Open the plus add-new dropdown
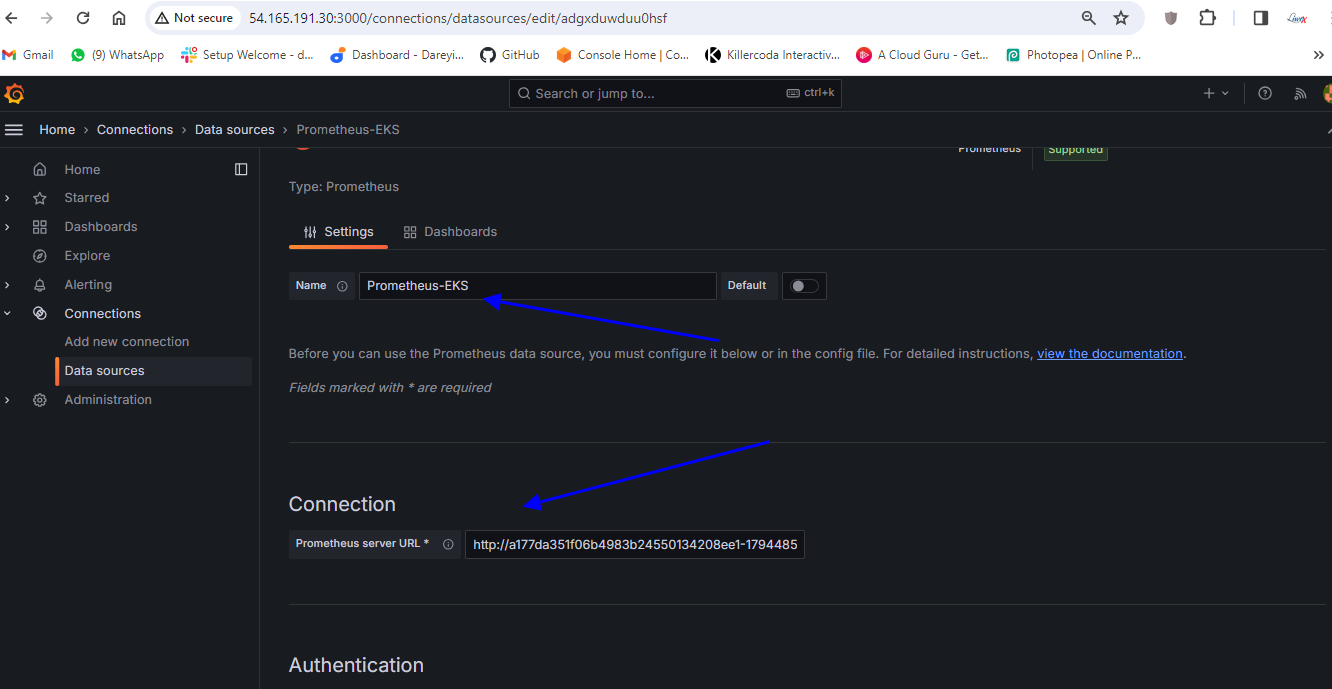Image resolution: width=1332 pixels, height=689 pixels. point(1215,93)
